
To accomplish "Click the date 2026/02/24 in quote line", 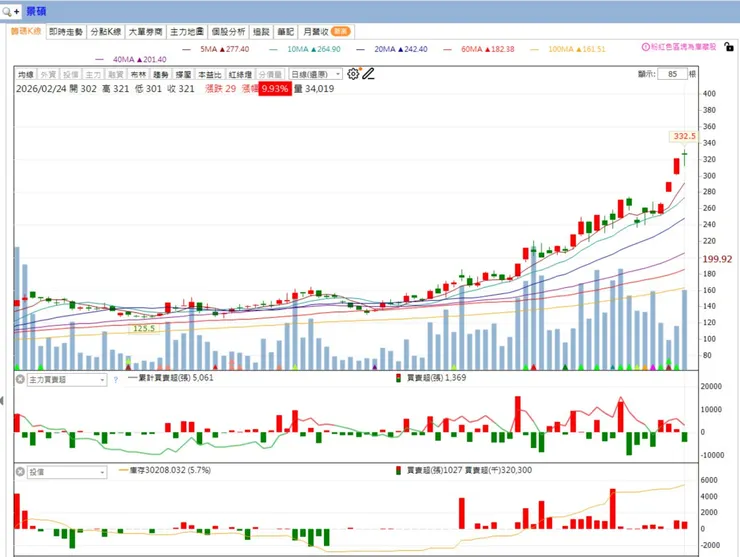I will point(41,89).
